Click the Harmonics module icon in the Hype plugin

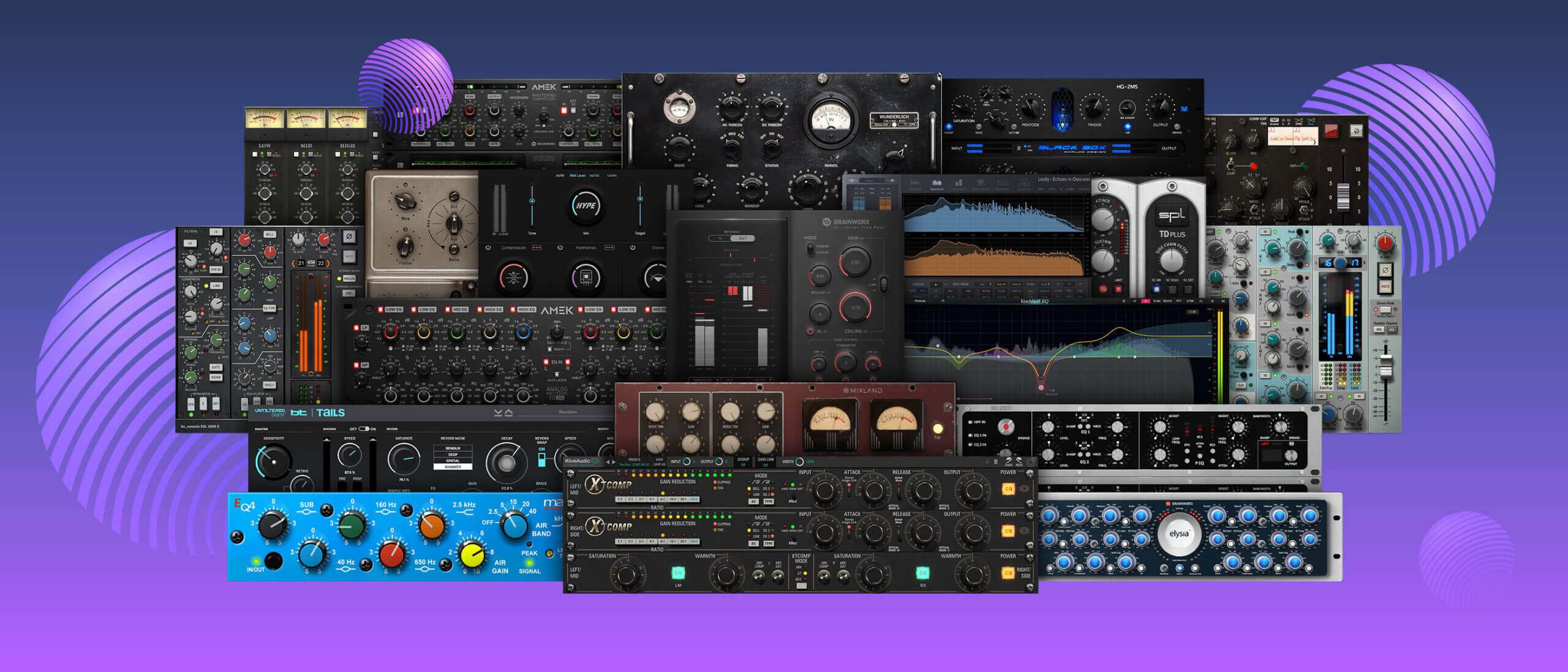586,279
